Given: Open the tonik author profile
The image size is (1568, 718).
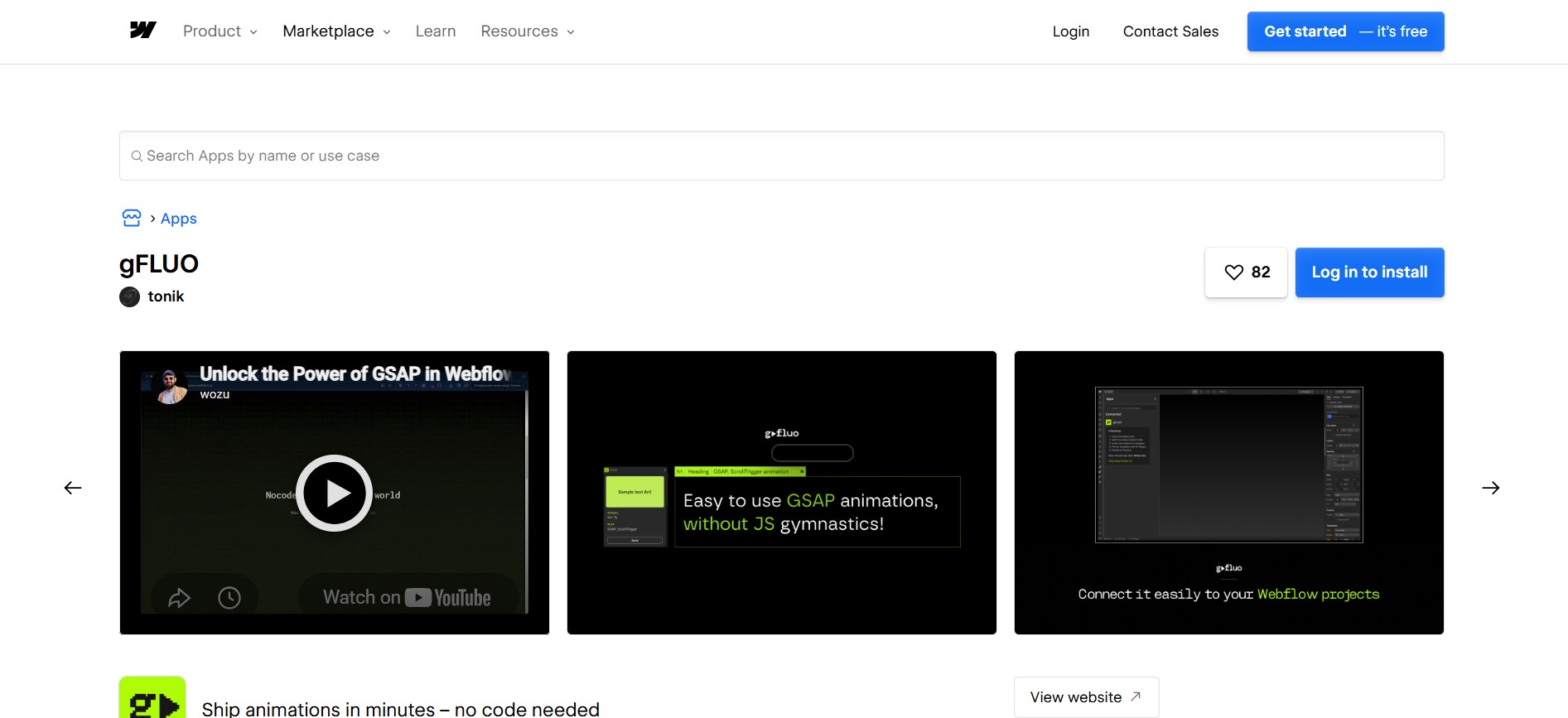Looking at the screenshot, I should [x=166, y=296].
